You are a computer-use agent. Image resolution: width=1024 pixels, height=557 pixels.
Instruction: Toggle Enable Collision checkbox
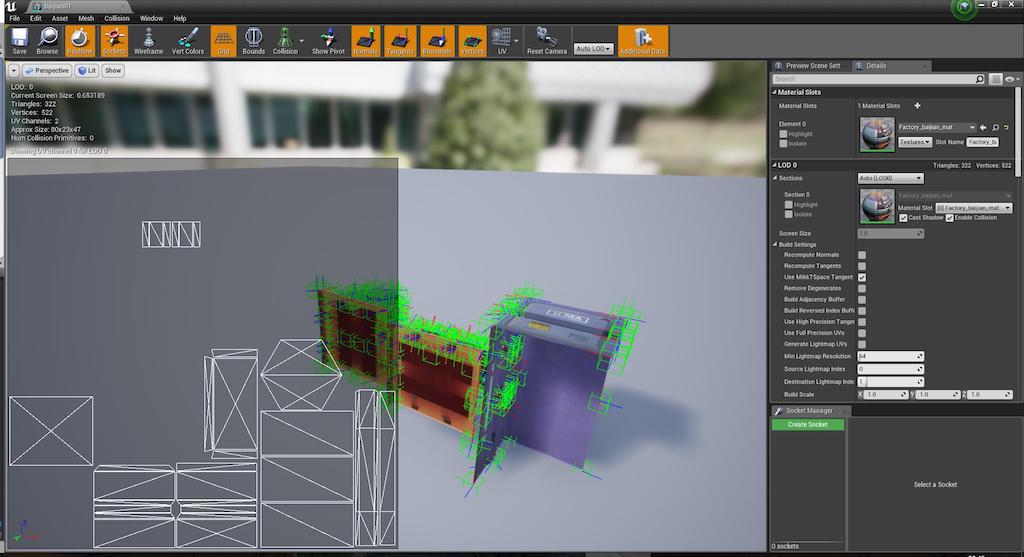[x=950, y=218]
